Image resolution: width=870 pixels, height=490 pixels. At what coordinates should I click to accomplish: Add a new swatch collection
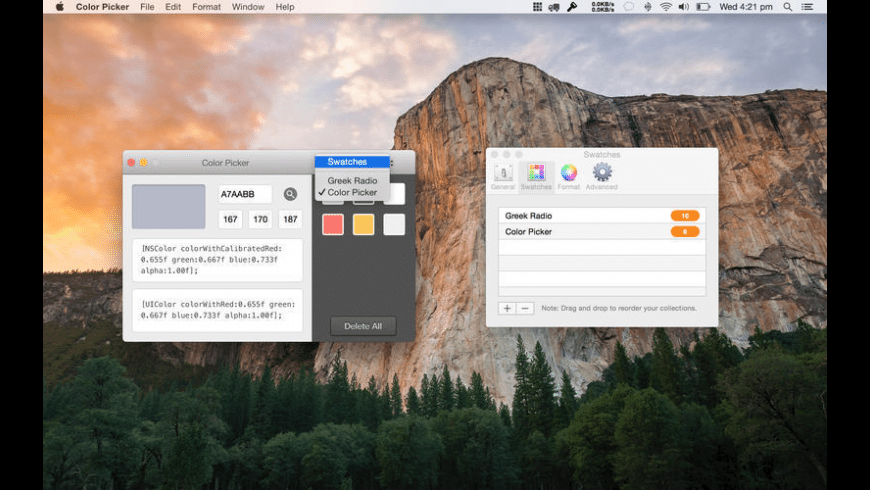507,308
